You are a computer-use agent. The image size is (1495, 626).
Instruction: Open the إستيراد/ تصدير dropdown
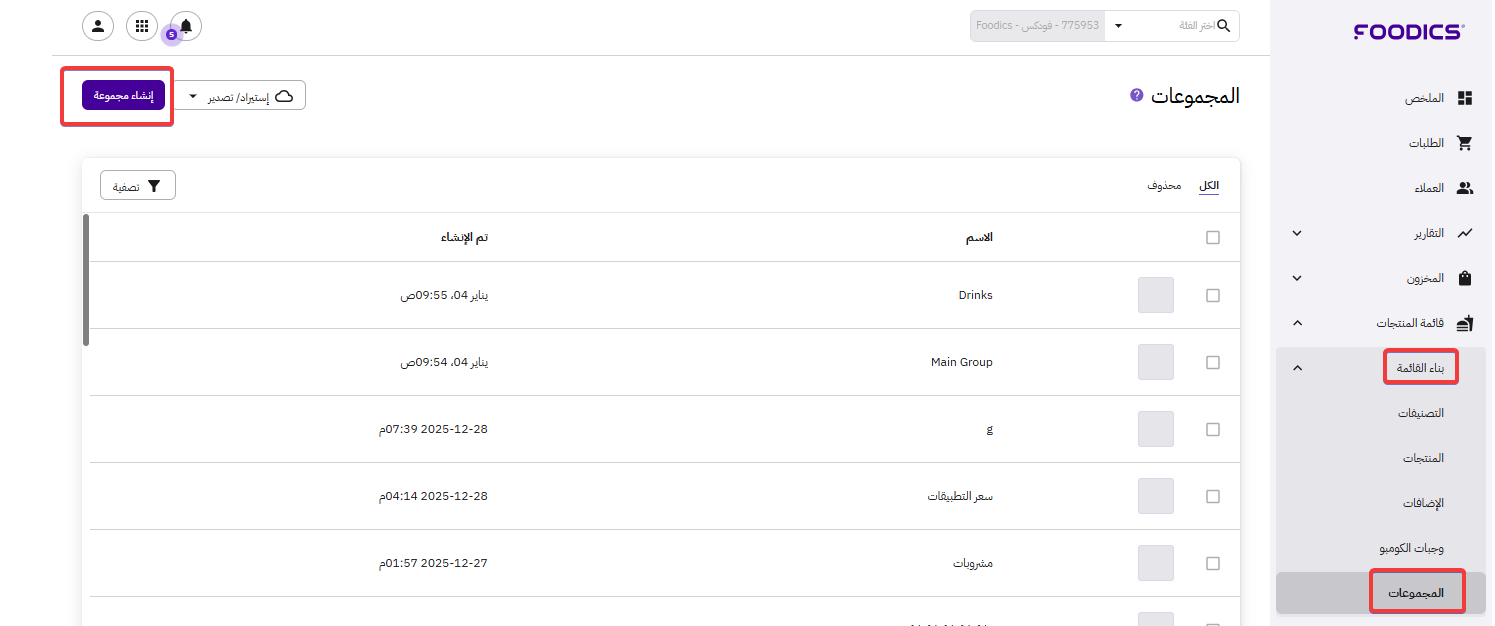point(240,96)
